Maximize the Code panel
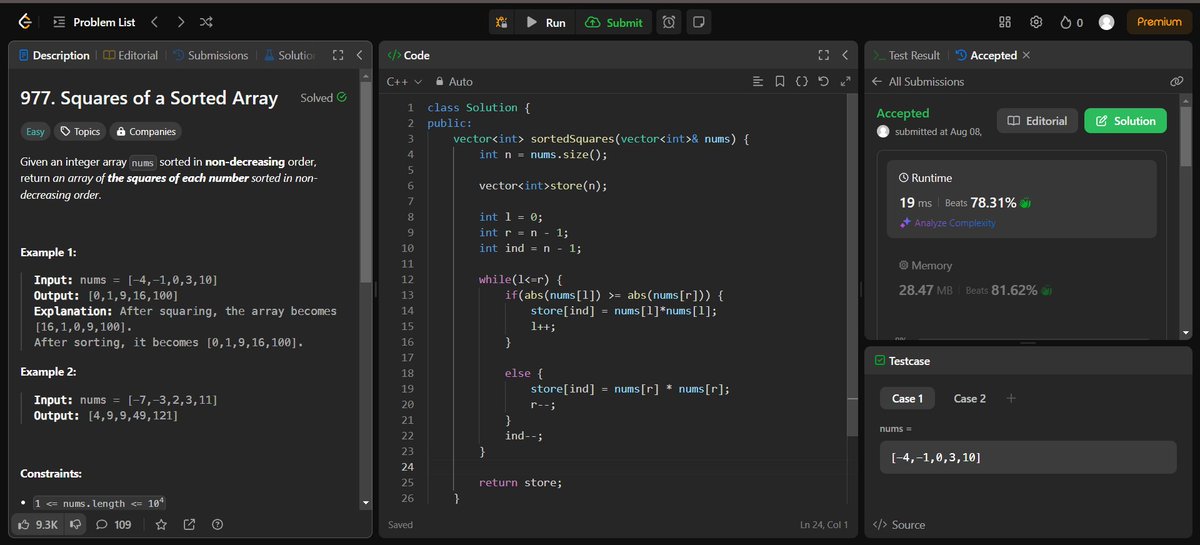 (824, 56)
